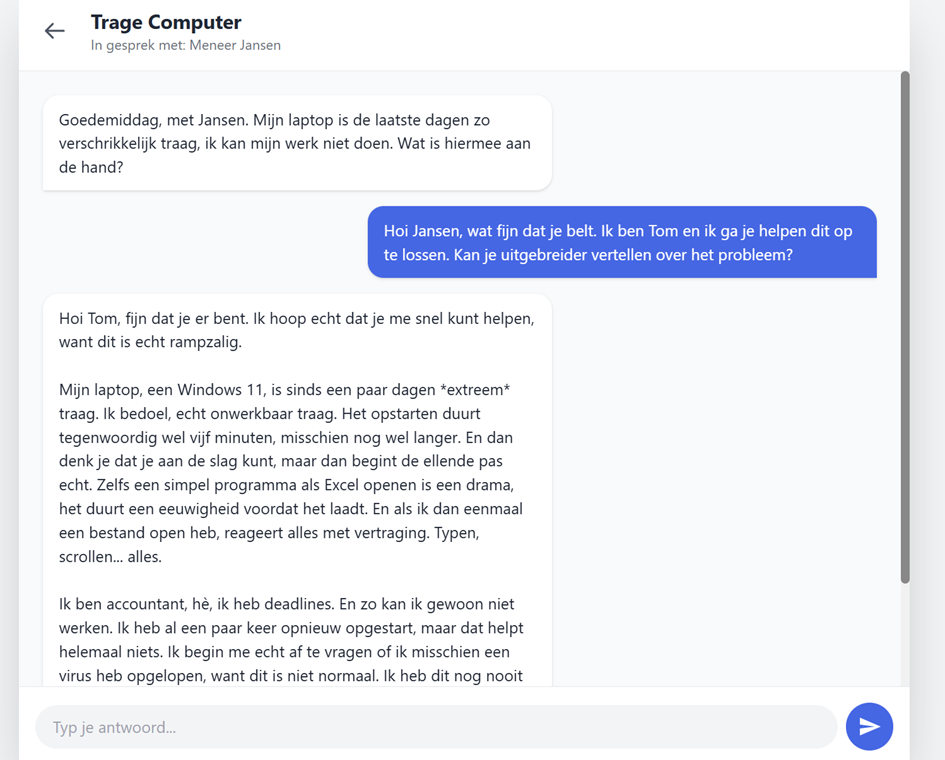
Task: Click the back arrow icon
Action: click(55, 31)
